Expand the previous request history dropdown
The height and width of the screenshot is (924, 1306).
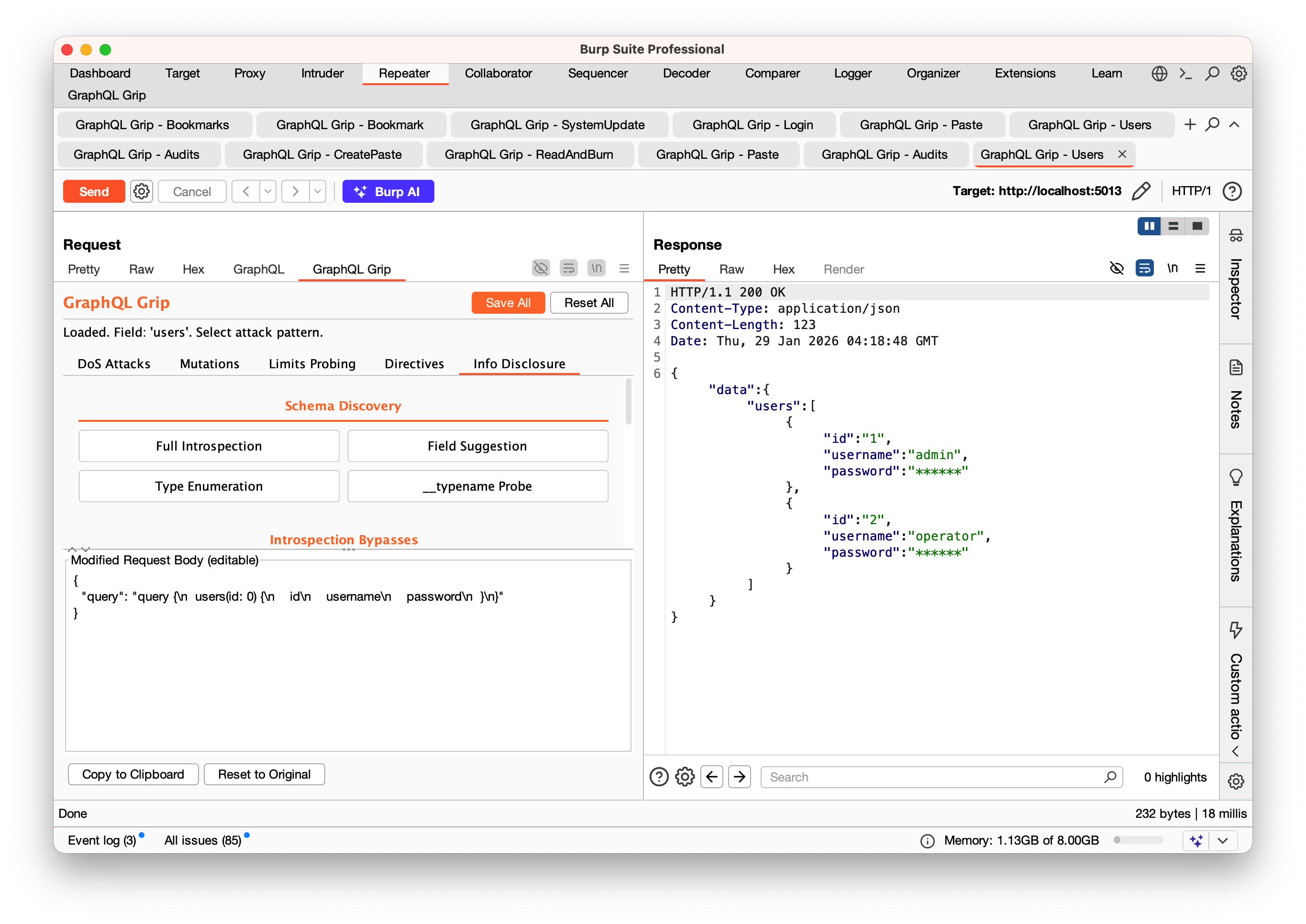[267, 191]
